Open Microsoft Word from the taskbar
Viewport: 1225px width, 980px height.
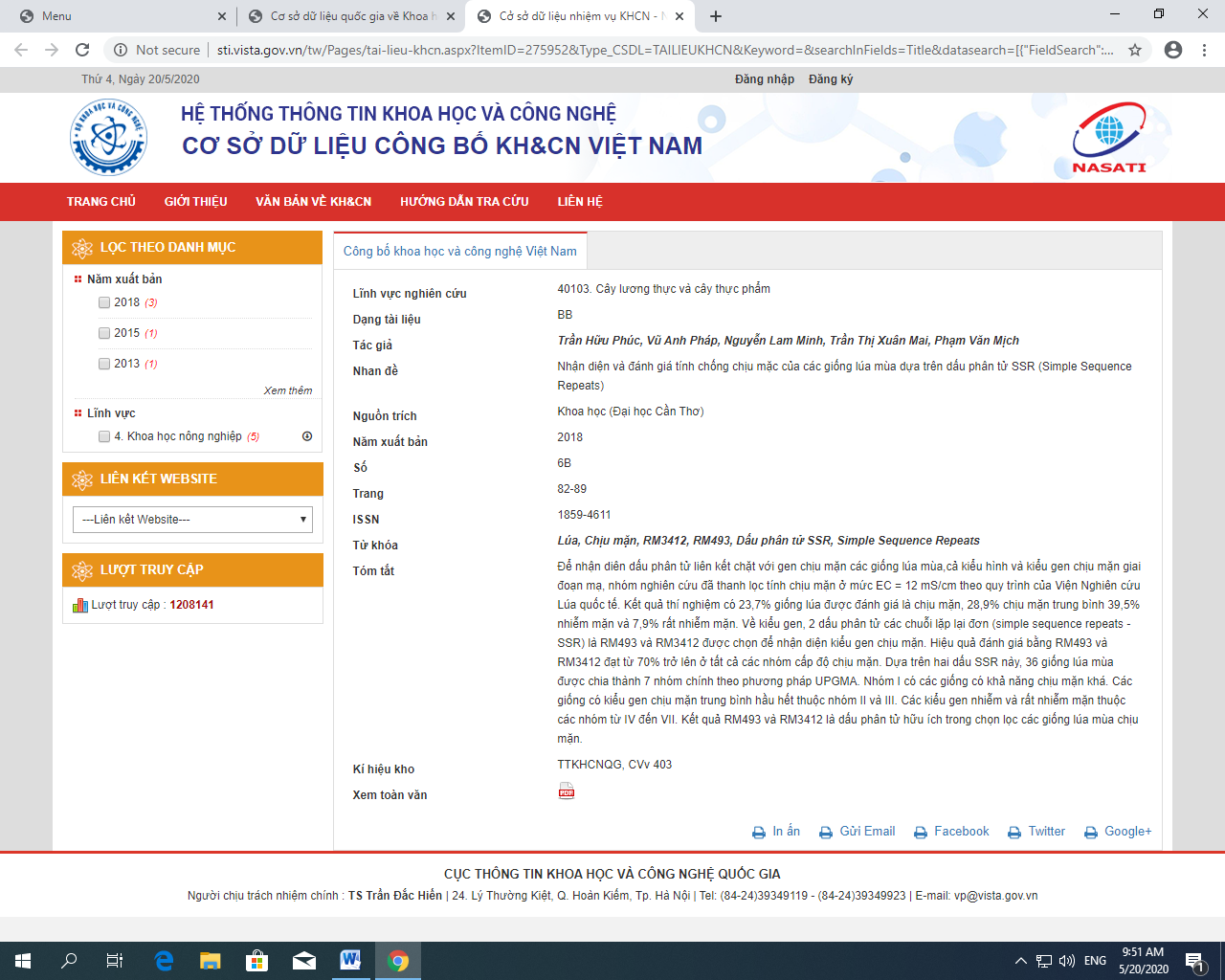click(350, 960)
